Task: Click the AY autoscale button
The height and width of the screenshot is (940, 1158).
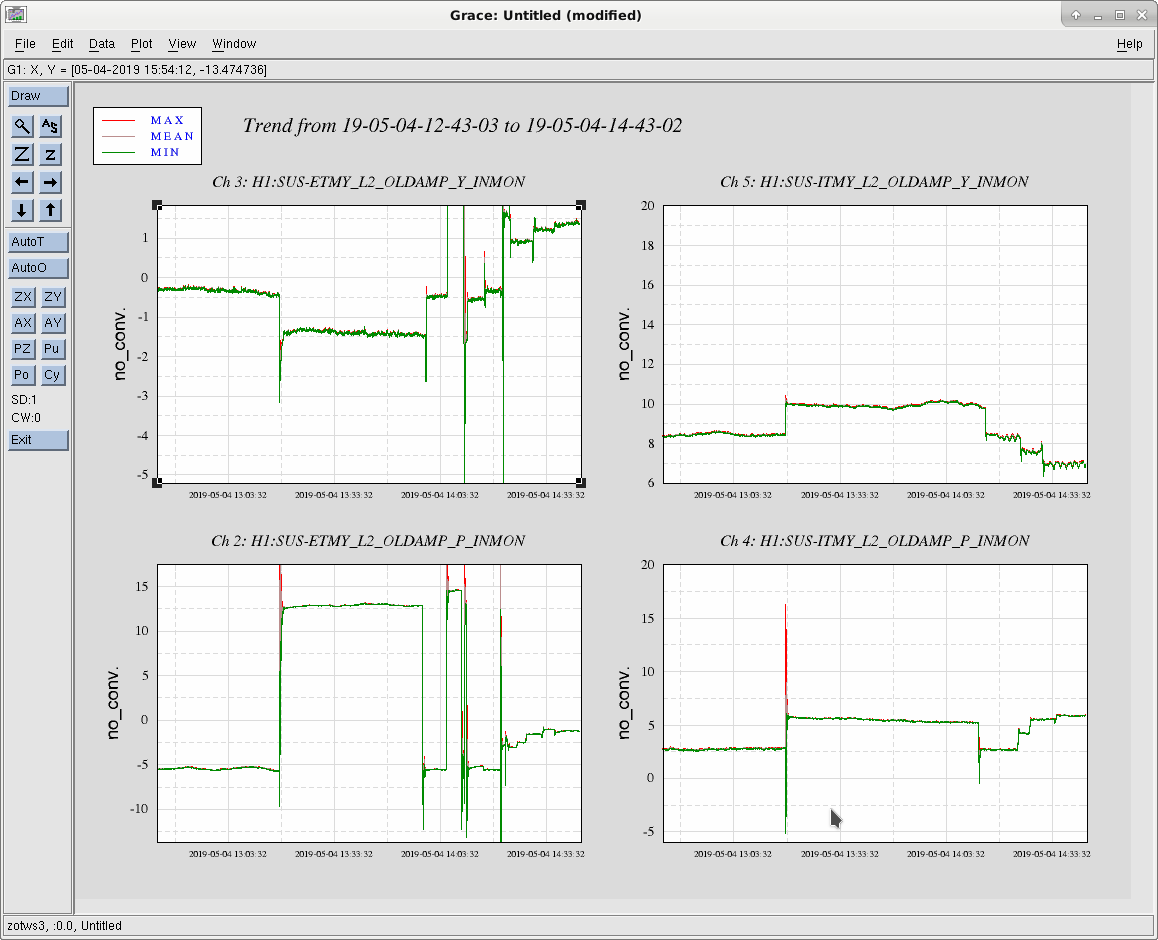Action: coord(52,323)
